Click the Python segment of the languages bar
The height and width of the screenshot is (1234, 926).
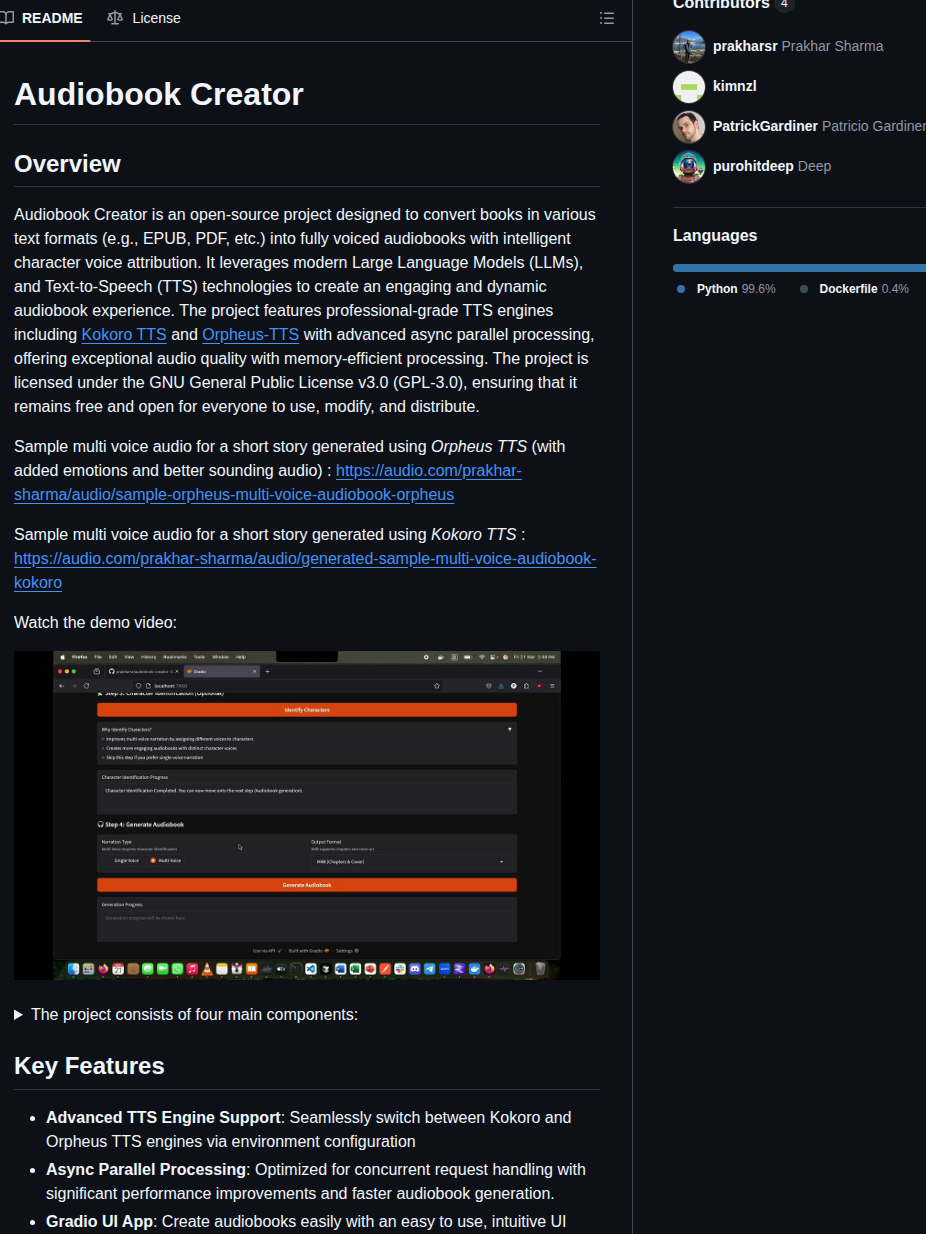coord(798,268)
